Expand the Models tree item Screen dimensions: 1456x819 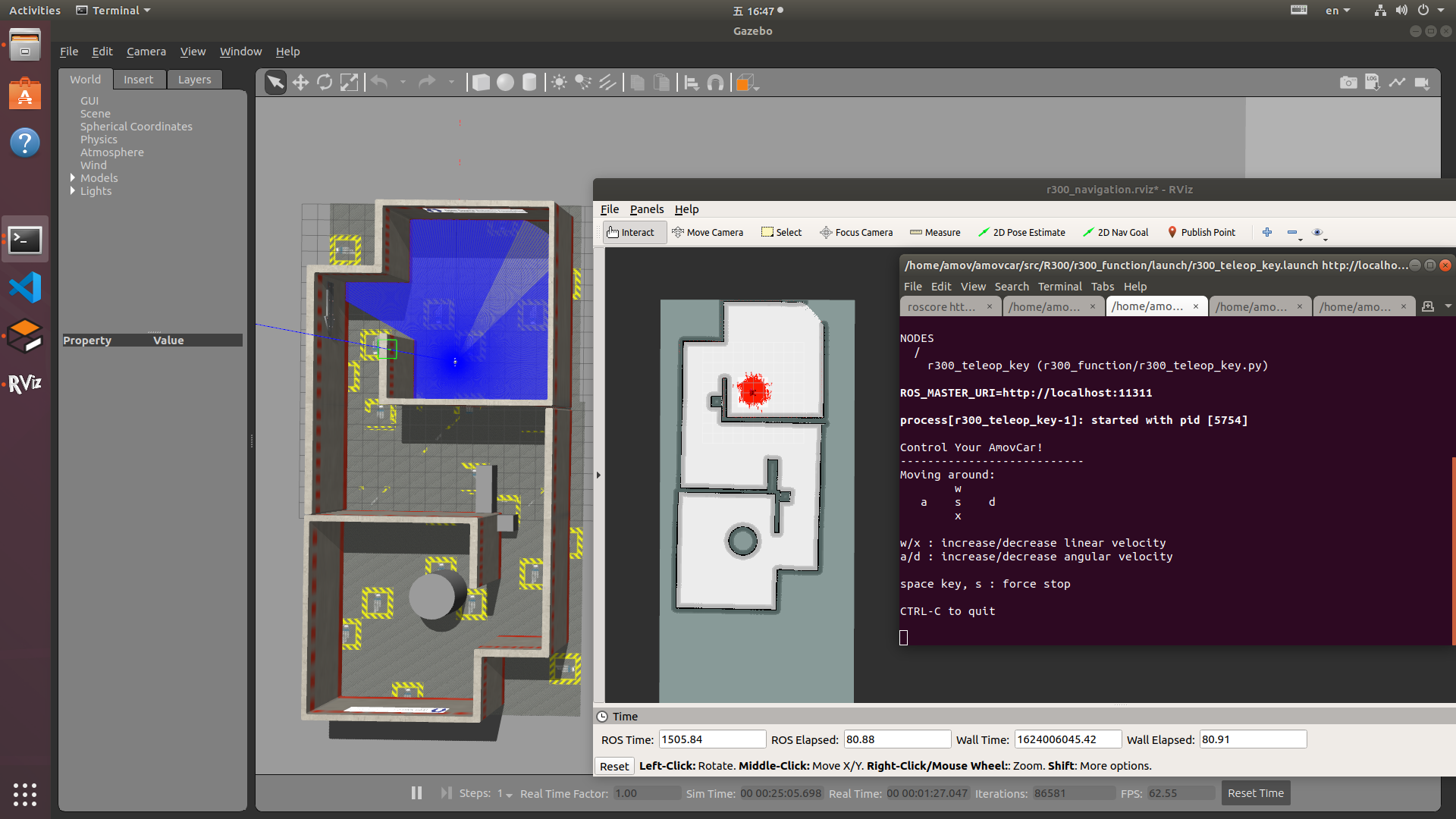73,177
